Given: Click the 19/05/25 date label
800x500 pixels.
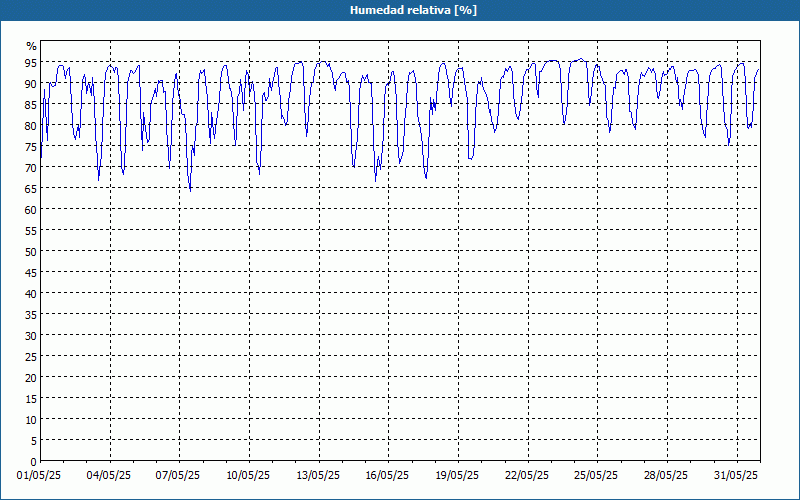Looking at the screenshot, I should tap(457, 476).
